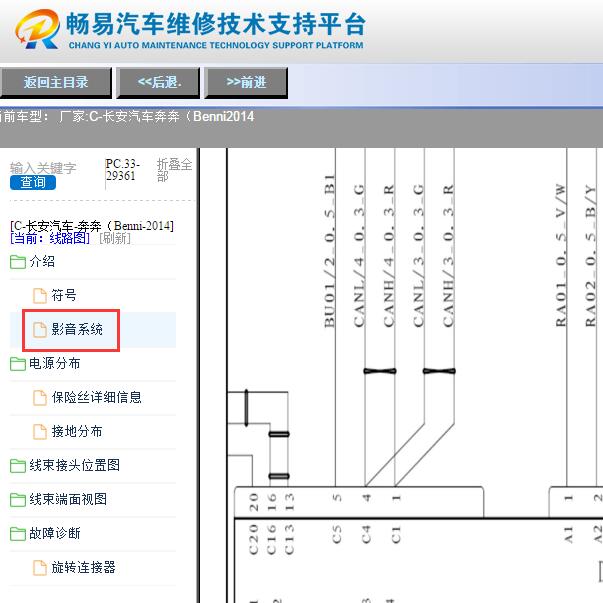603x603 pixels.
Task: Click the 线束端面视图 folder icon
Action: [18, 500]
